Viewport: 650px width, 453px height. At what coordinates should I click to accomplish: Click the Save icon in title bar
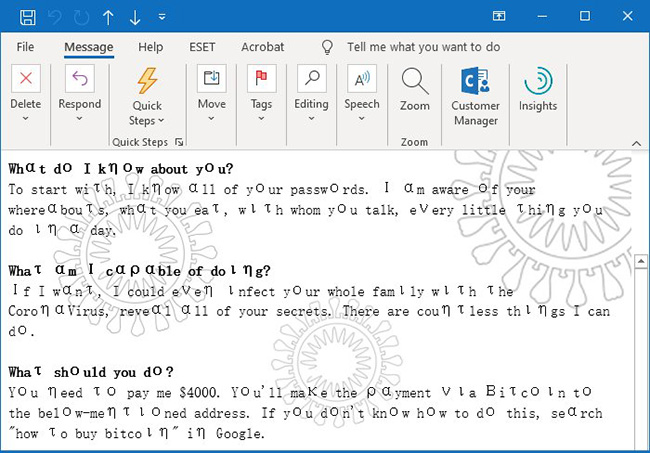[x=28, y=16]
